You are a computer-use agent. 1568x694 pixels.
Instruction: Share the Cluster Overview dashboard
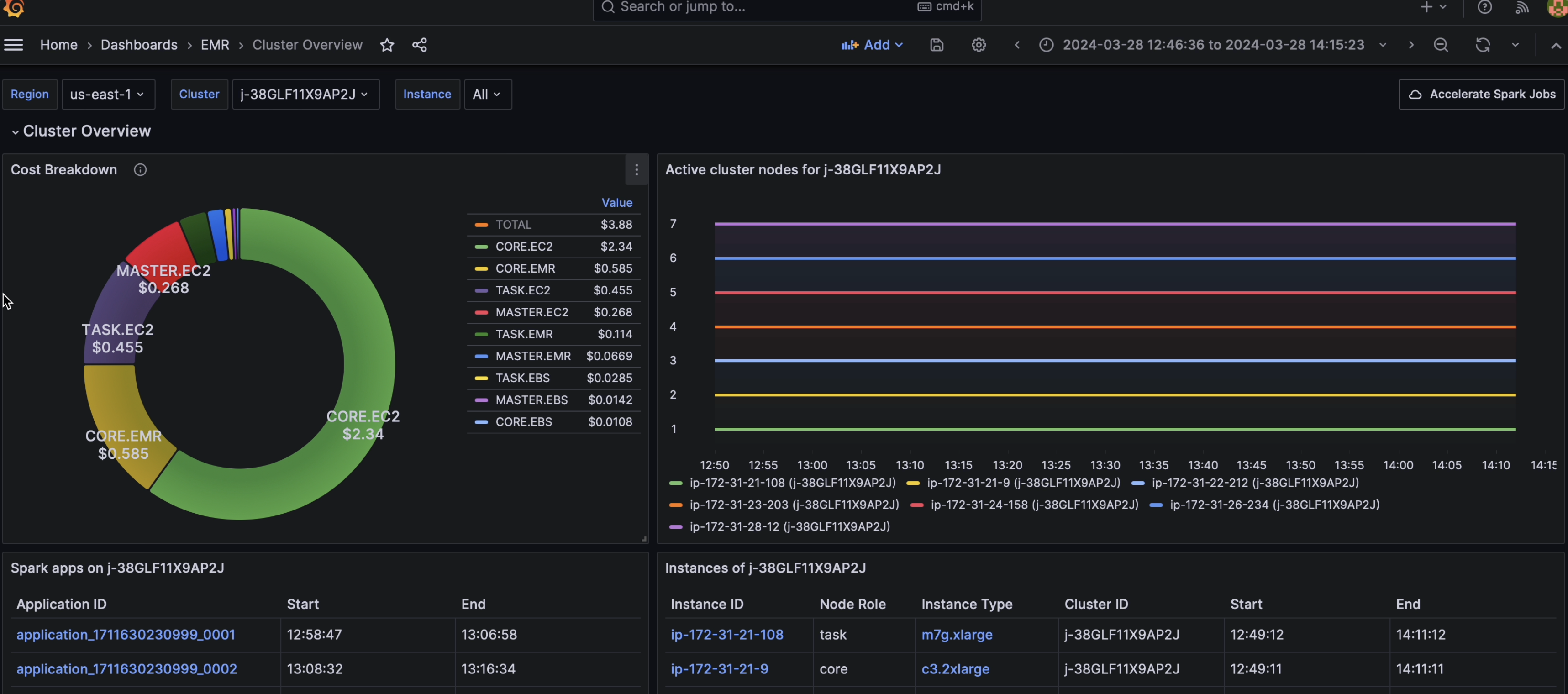(x=419, y=44)
